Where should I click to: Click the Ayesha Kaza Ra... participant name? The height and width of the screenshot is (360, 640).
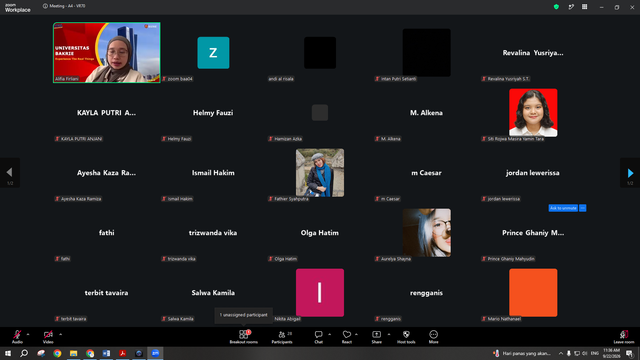107,173
